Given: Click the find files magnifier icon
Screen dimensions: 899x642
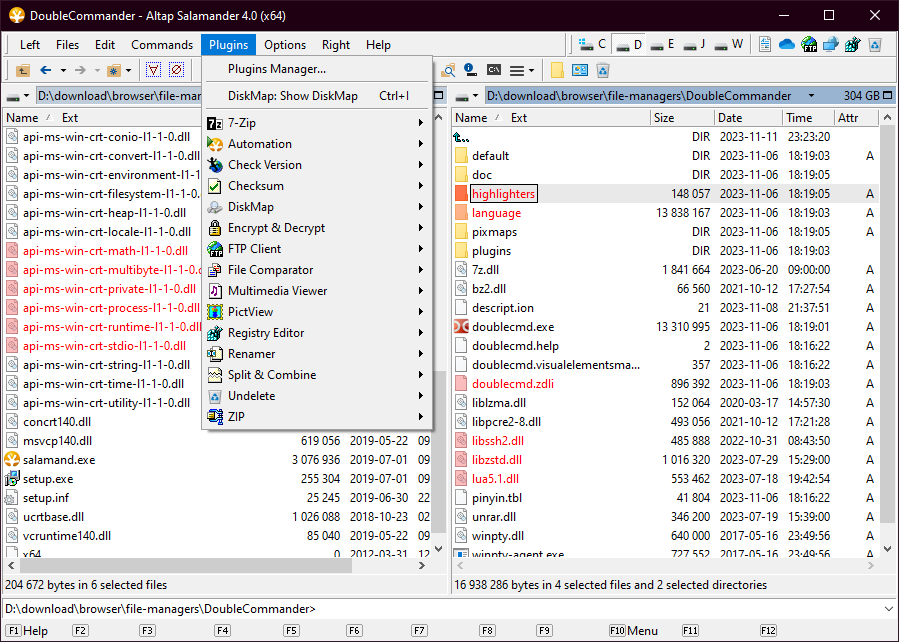Looking at the screenshot, I should [449, 70].
